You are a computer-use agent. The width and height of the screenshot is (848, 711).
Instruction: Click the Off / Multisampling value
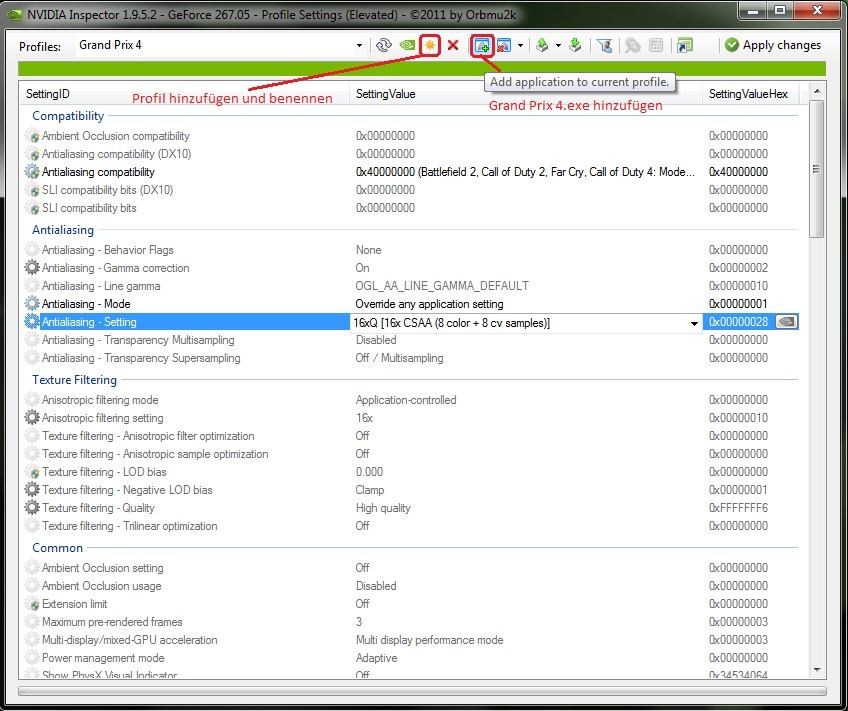pyautogui.click(x=400, y=358)
